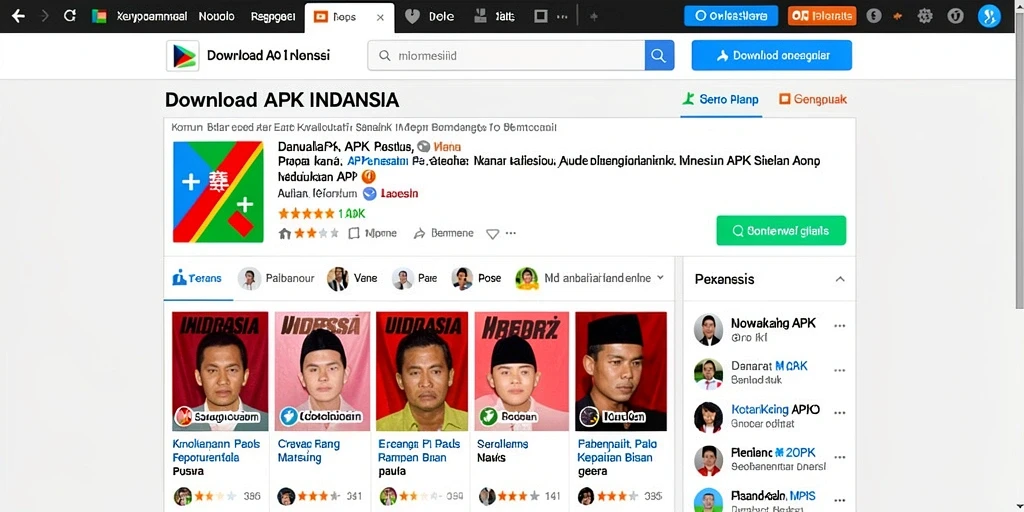Click the circled V icon in toolbar
The width and height of the screenshot is (1024, 512).
point(953,16)
